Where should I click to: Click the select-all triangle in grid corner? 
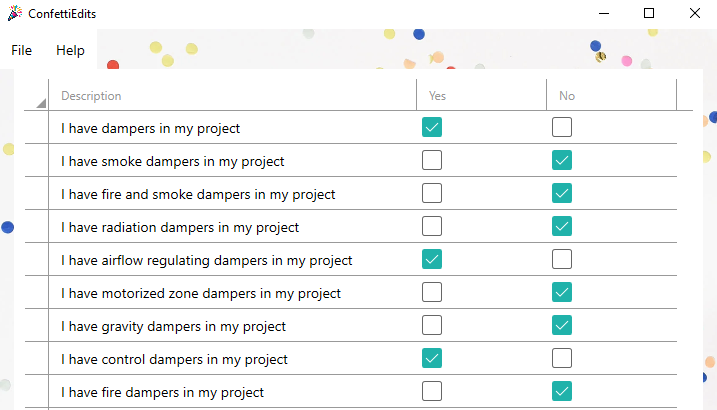[41, 102]
